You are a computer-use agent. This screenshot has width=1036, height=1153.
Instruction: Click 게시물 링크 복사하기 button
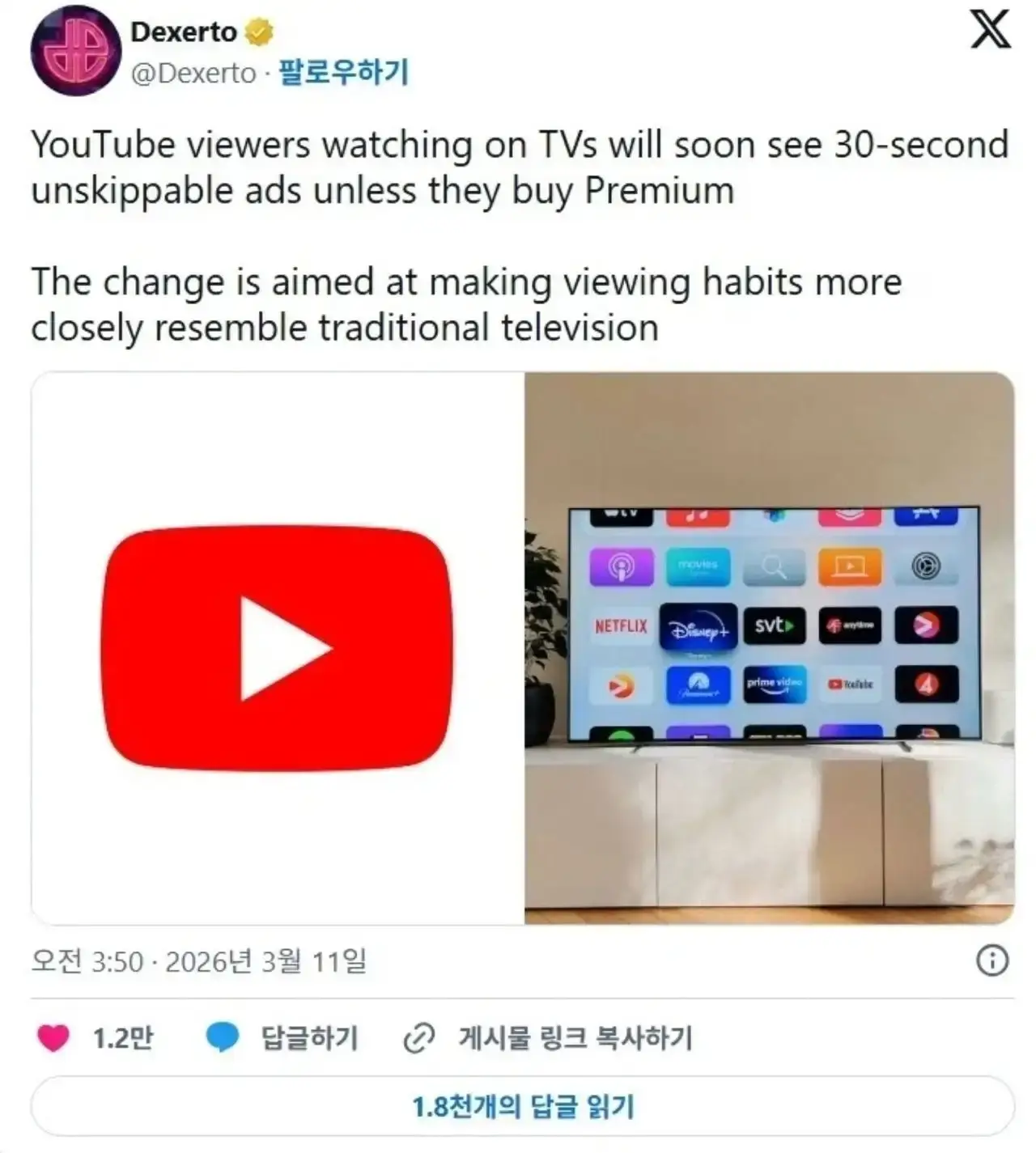pyautogui.click(x=575, y=1038)
